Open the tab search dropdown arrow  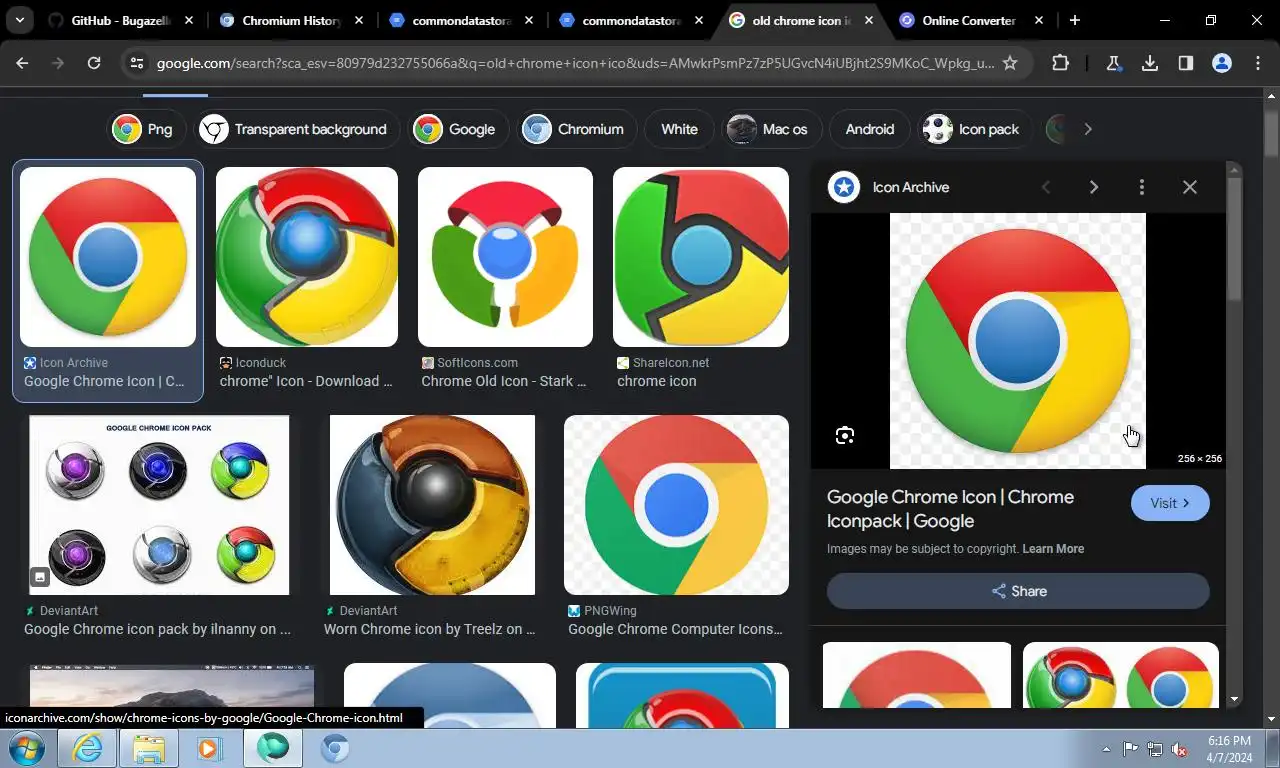pyautogui.click(x=20, y=20)
